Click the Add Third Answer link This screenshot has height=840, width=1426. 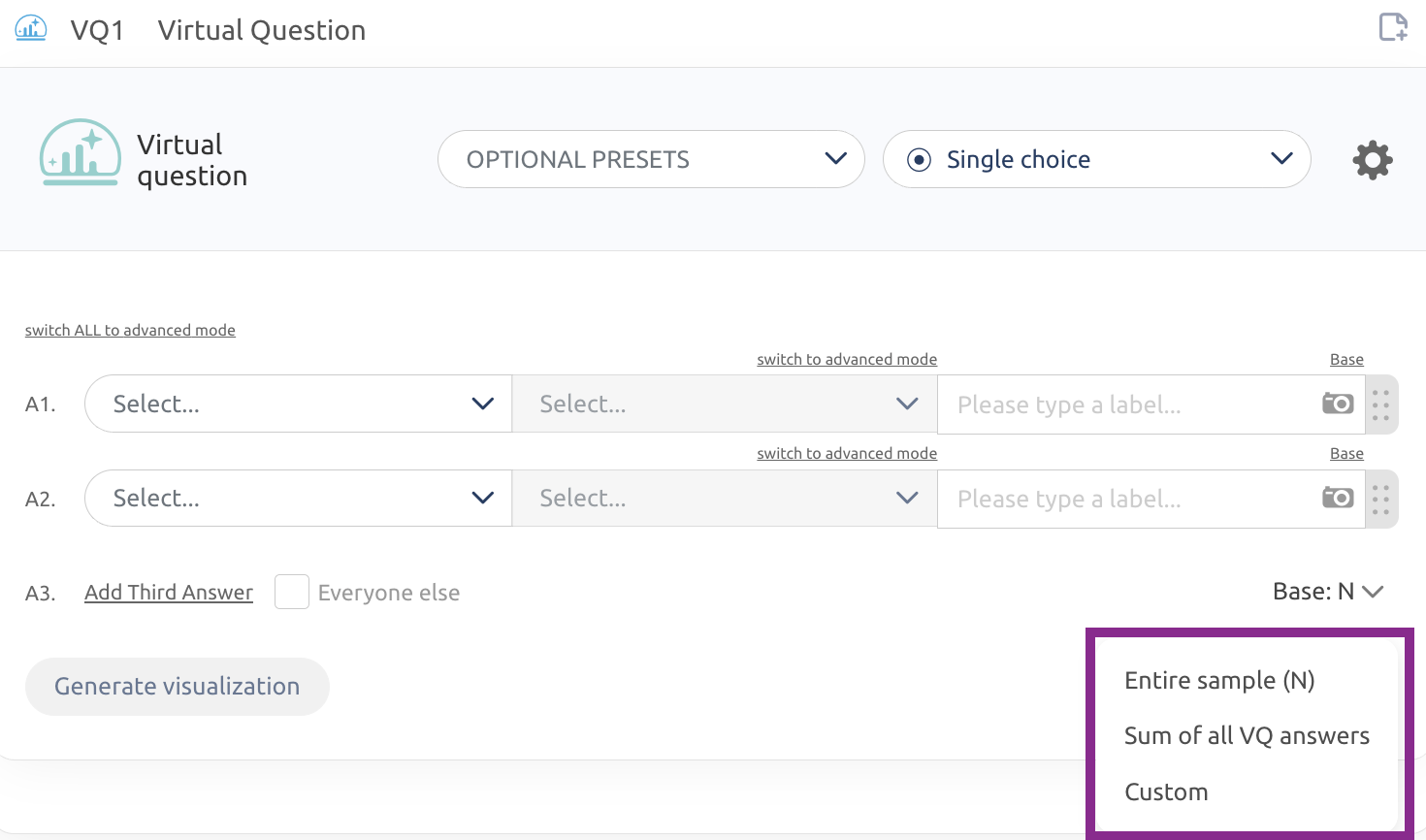point(169,592)
